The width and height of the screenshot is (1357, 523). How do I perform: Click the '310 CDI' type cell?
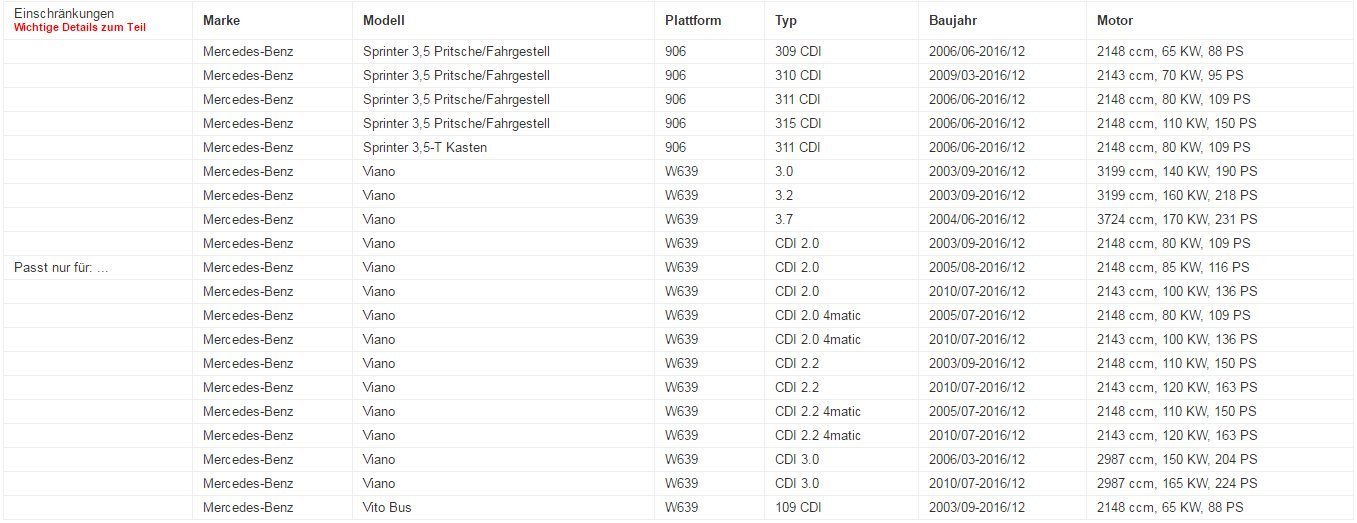tap(798, 75)
